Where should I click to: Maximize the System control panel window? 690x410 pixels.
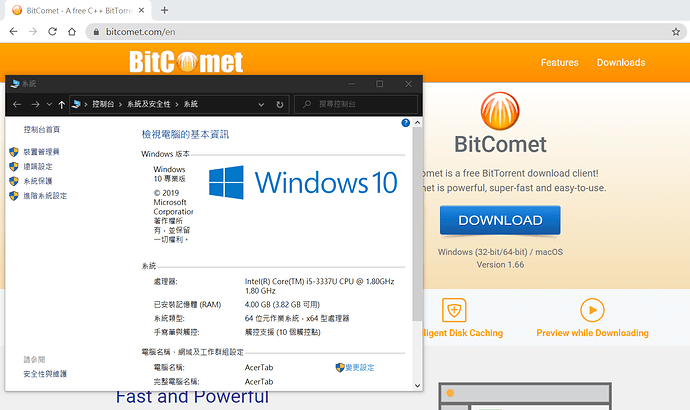coord(379,84)
